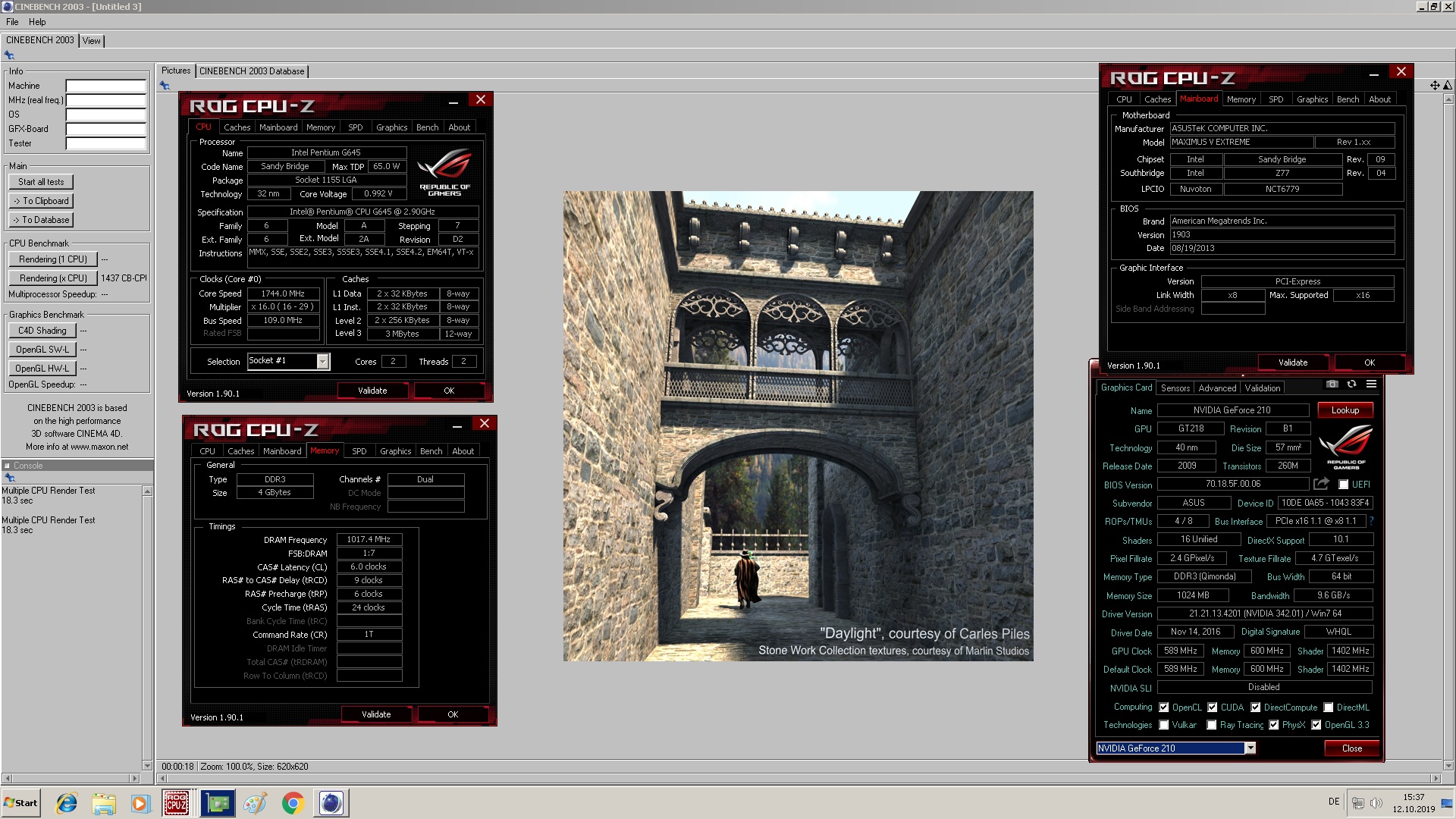
Task: Click the OpenGL HW-L benchmark button
Action: [42, 369]
